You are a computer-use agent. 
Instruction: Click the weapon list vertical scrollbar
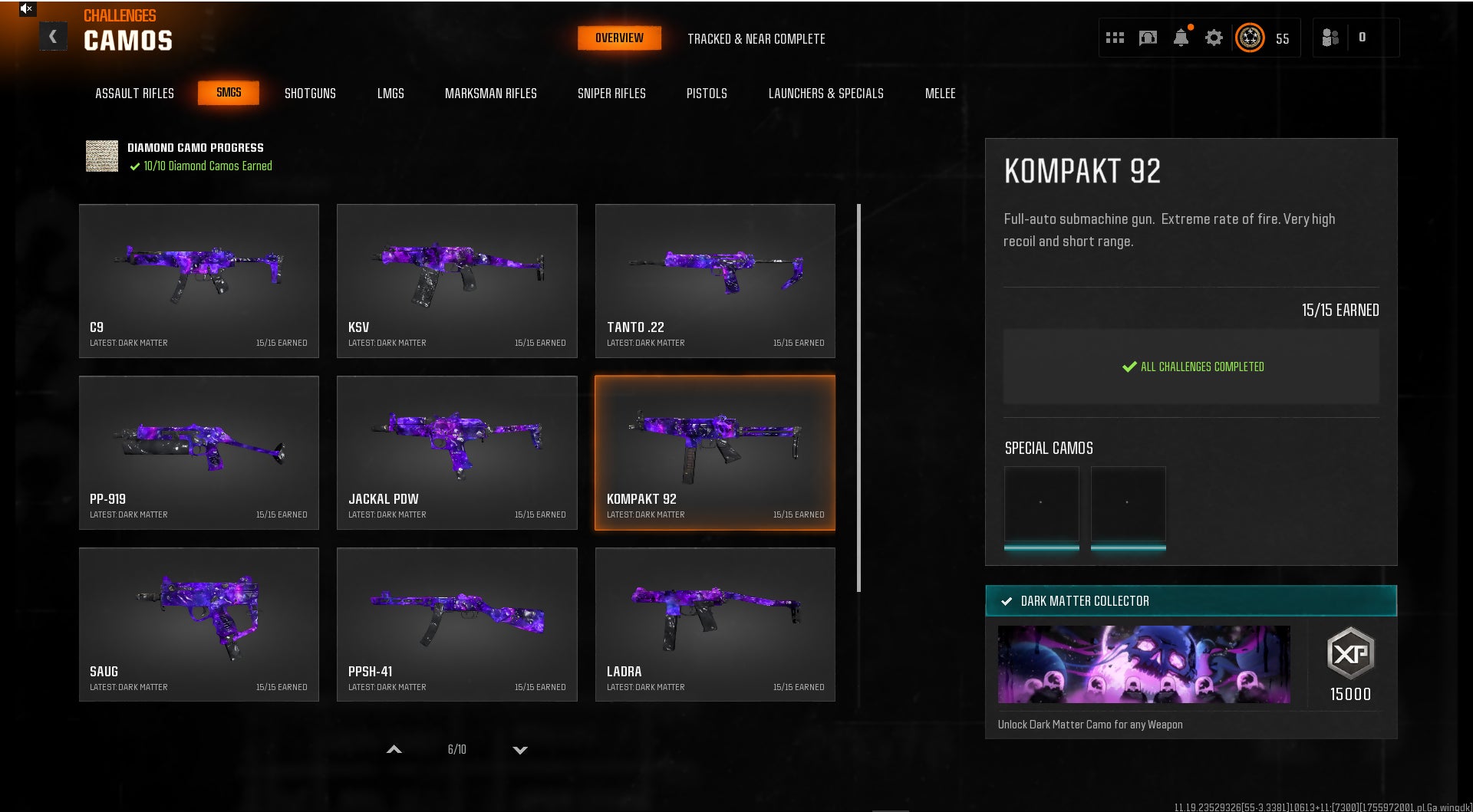pos(858,397)
